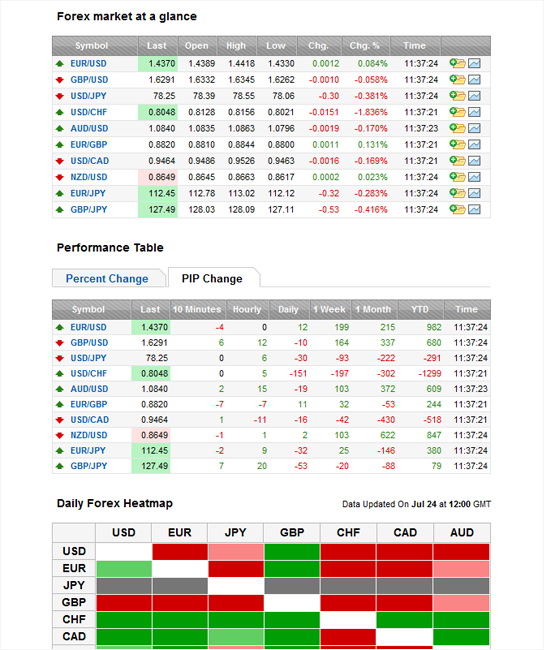Click the chart icon in the GBP/USD row

click(474, 80)
